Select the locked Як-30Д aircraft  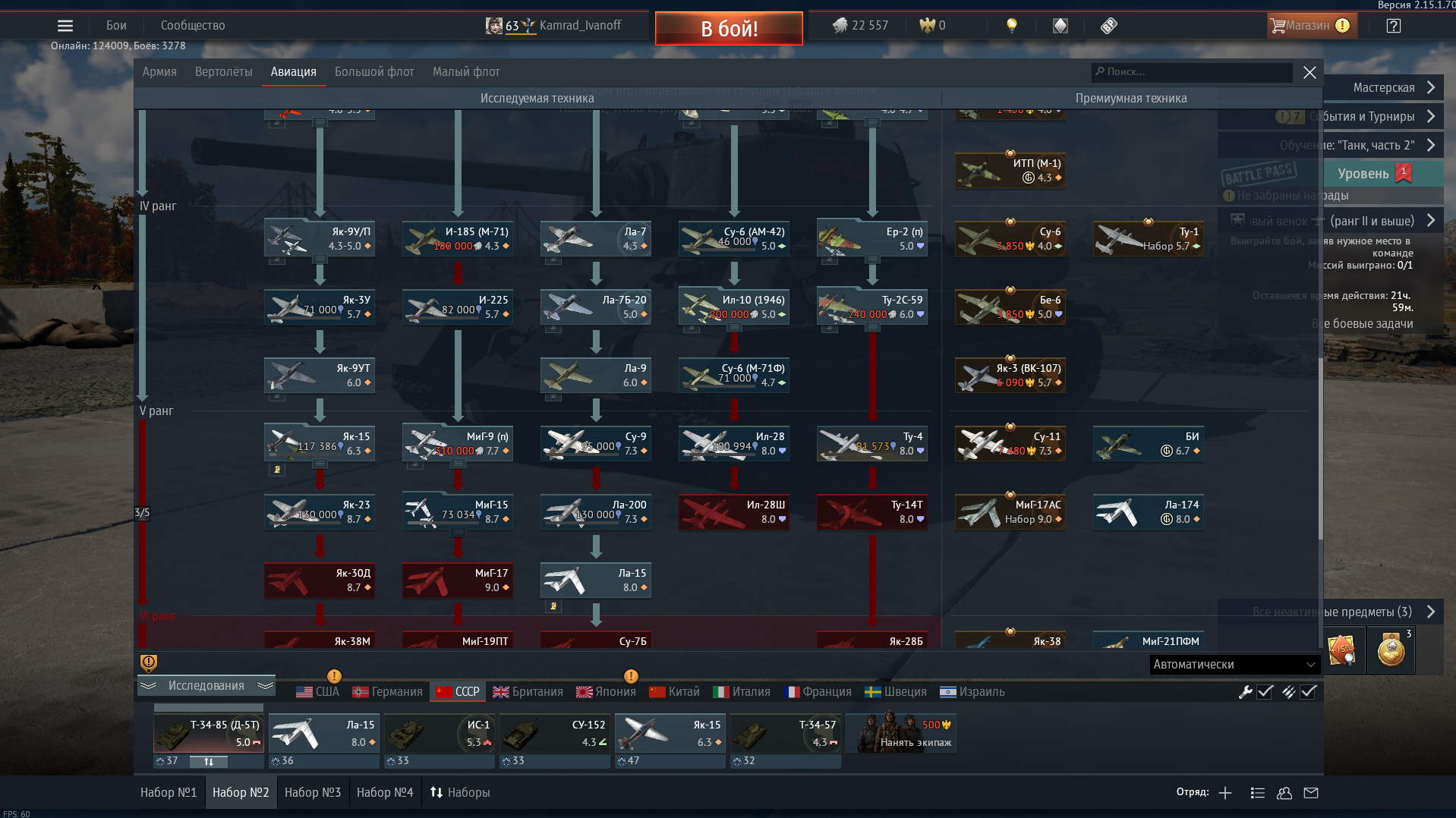pos(320,580)
